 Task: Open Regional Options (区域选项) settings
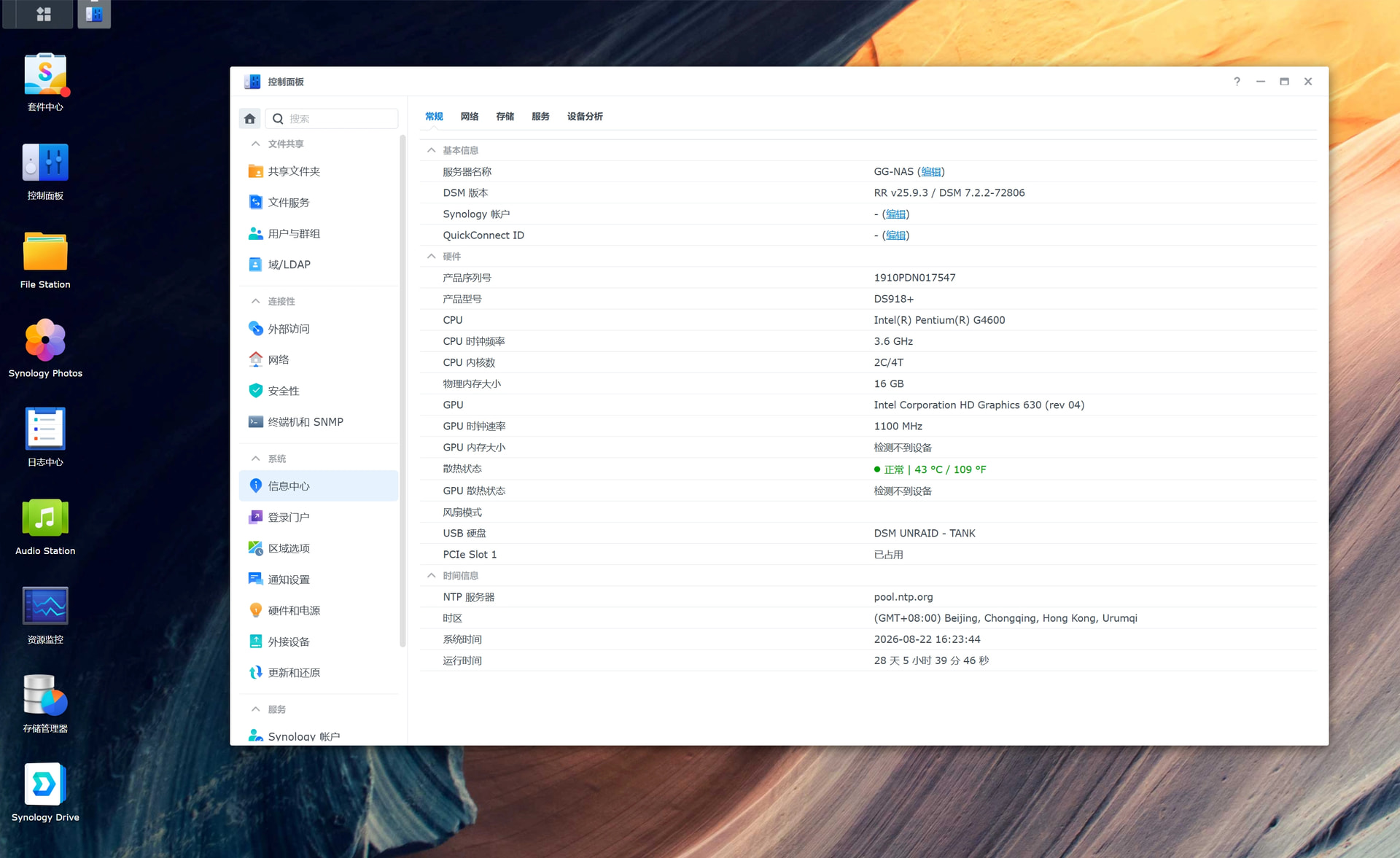(319, 548)
